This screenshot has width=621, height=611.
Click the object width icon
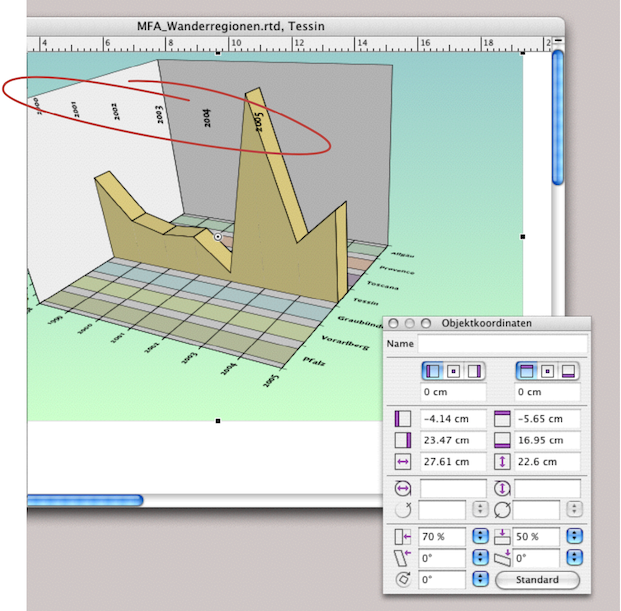404,462
